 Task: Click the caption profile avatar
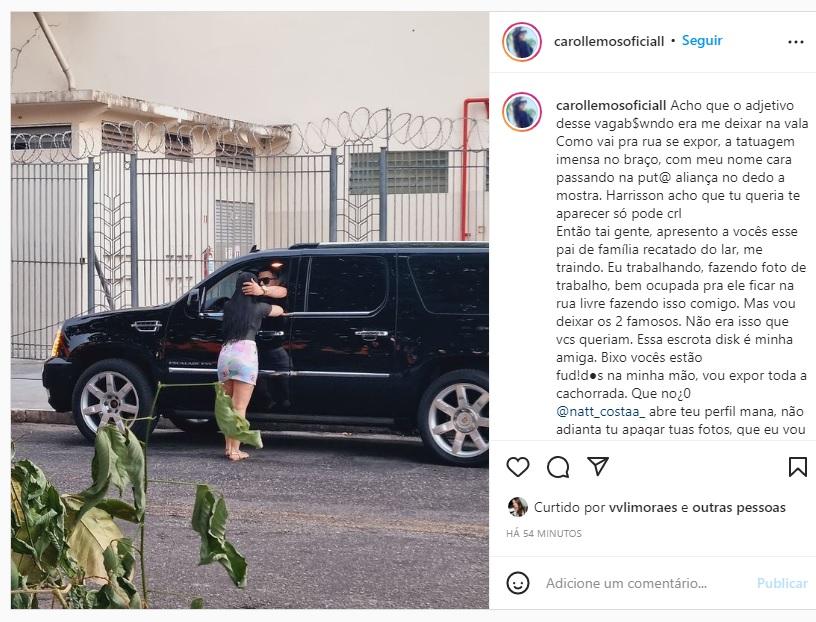pyautogui.click(x=521, y=112)
